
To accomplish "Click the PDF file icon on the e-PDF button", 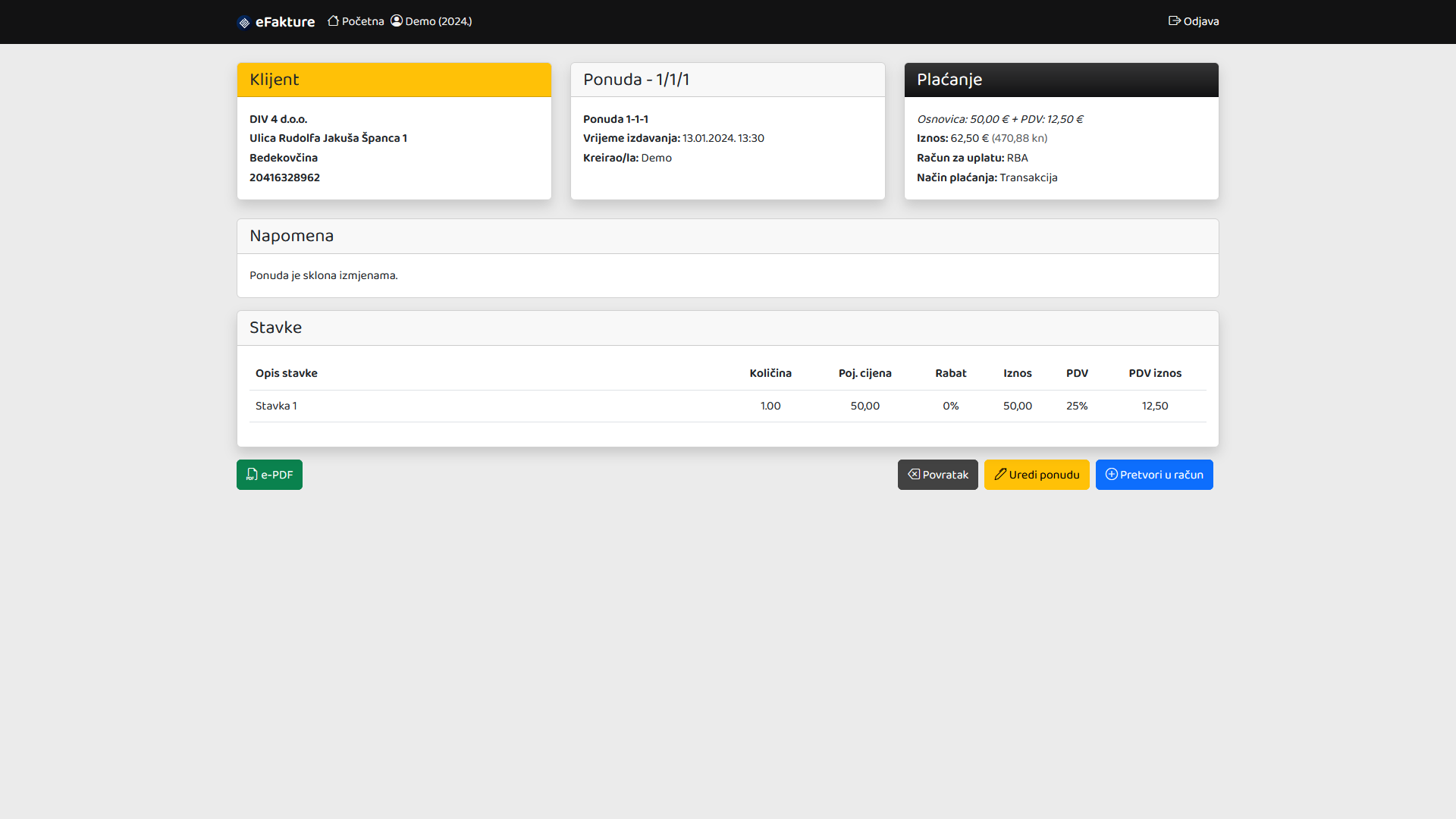I will click(252, 475).
